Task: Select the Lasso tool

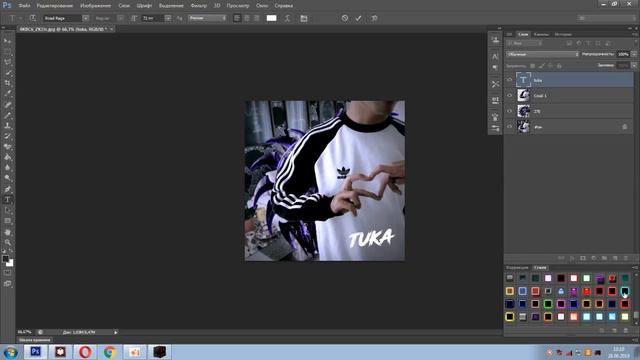Action: click(7, 62)
